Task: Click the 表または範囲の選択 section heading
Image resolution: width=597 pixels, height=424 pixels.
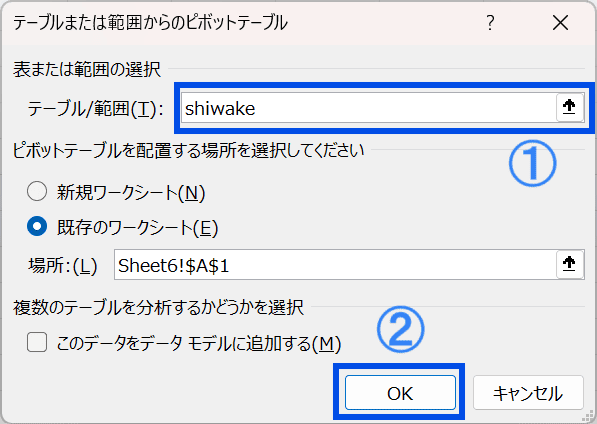Action: click(x=87, y=70)
